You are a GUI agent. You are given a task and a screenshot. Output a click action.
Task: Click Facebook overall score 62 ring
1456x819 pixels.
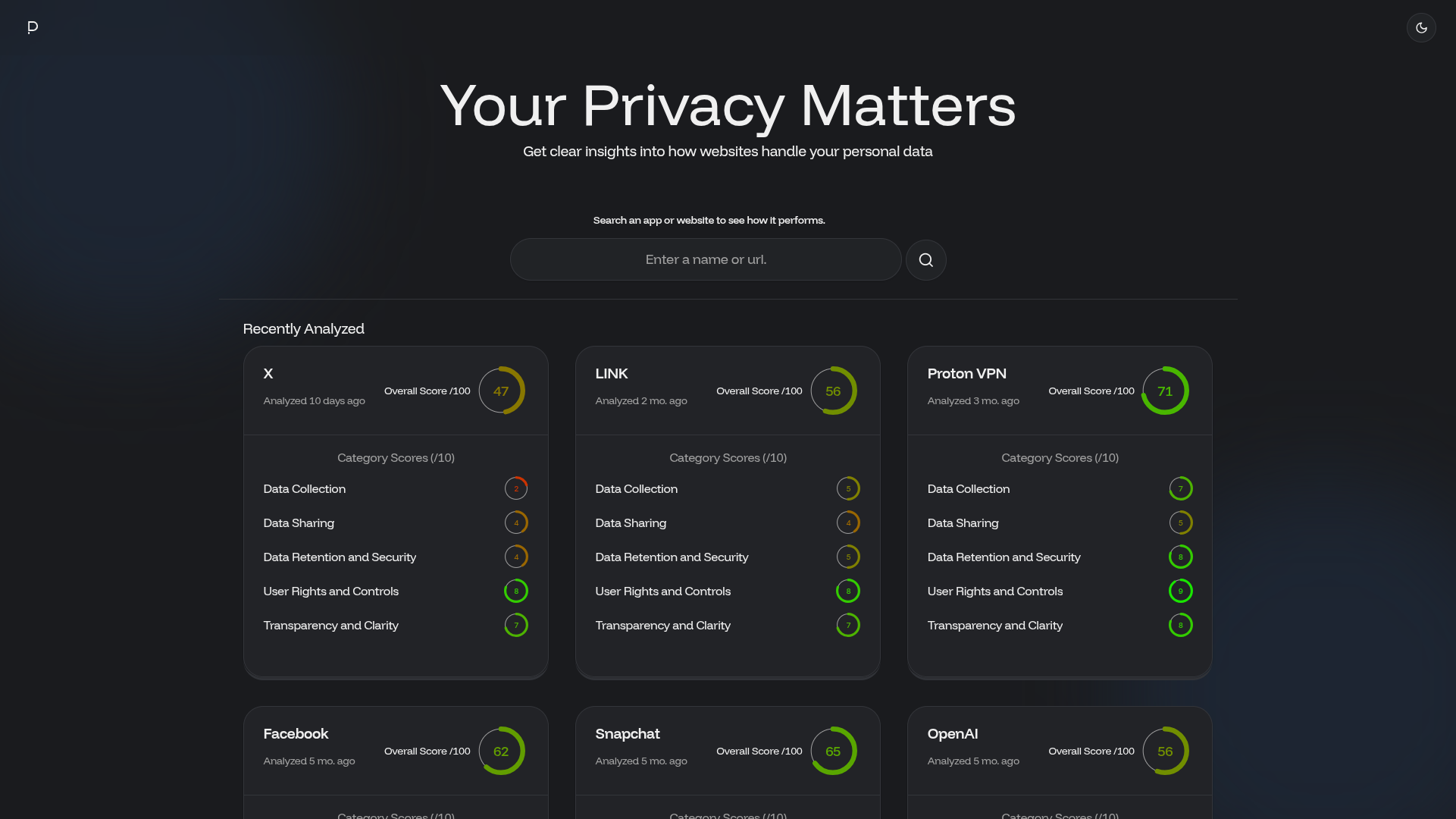501,751
